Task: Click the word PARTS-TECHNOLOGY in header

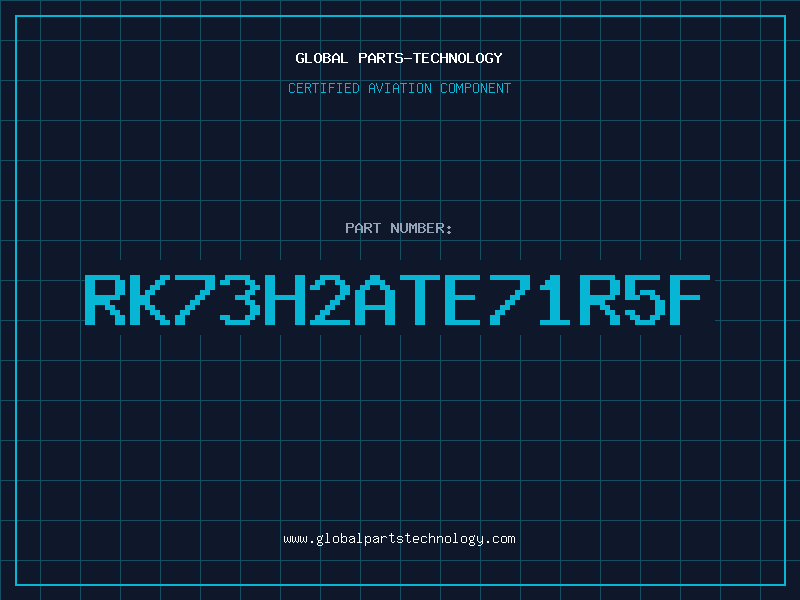Action: point(430,58)
